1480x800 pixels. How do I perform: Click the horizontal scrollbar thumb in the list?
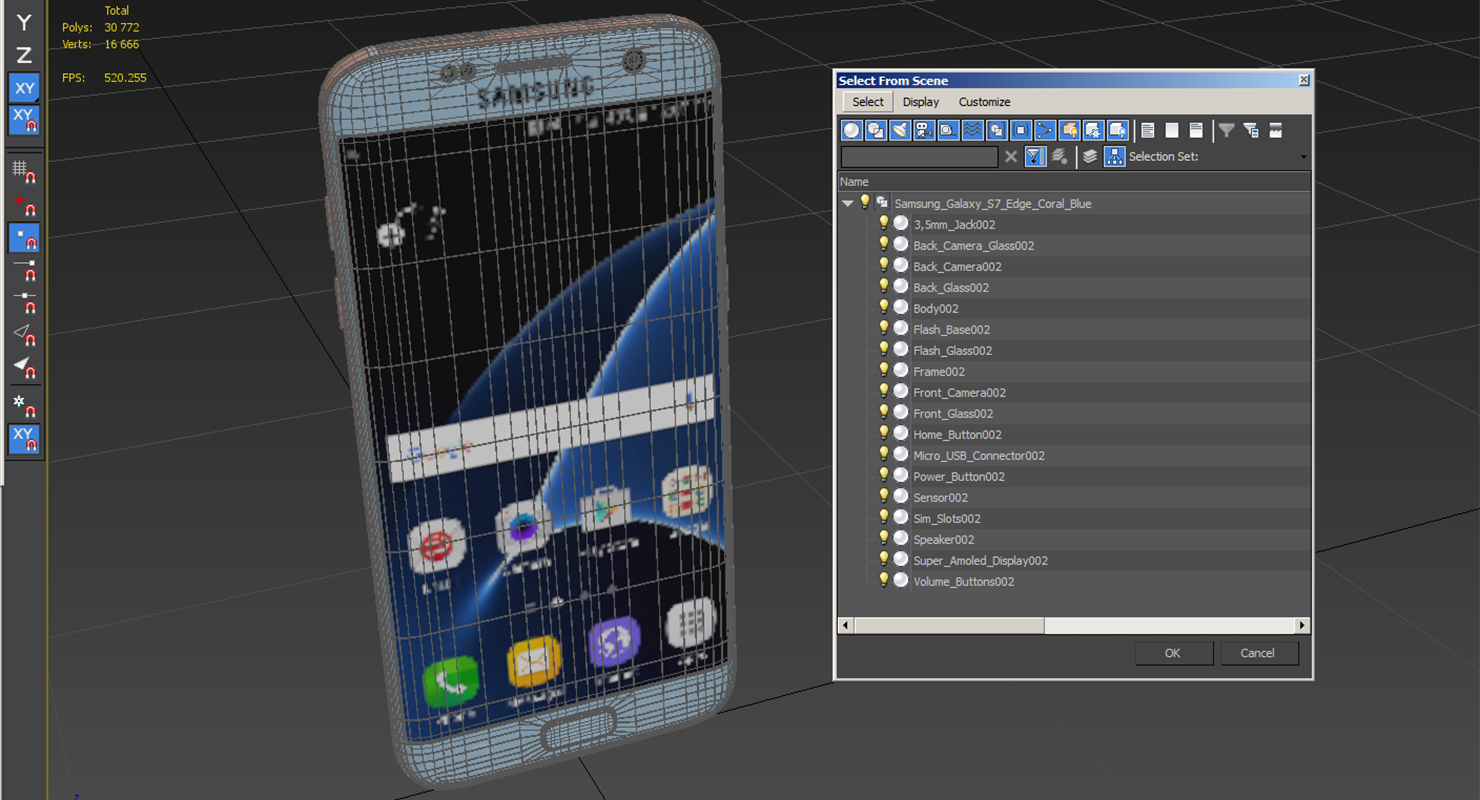coord(949,625)
